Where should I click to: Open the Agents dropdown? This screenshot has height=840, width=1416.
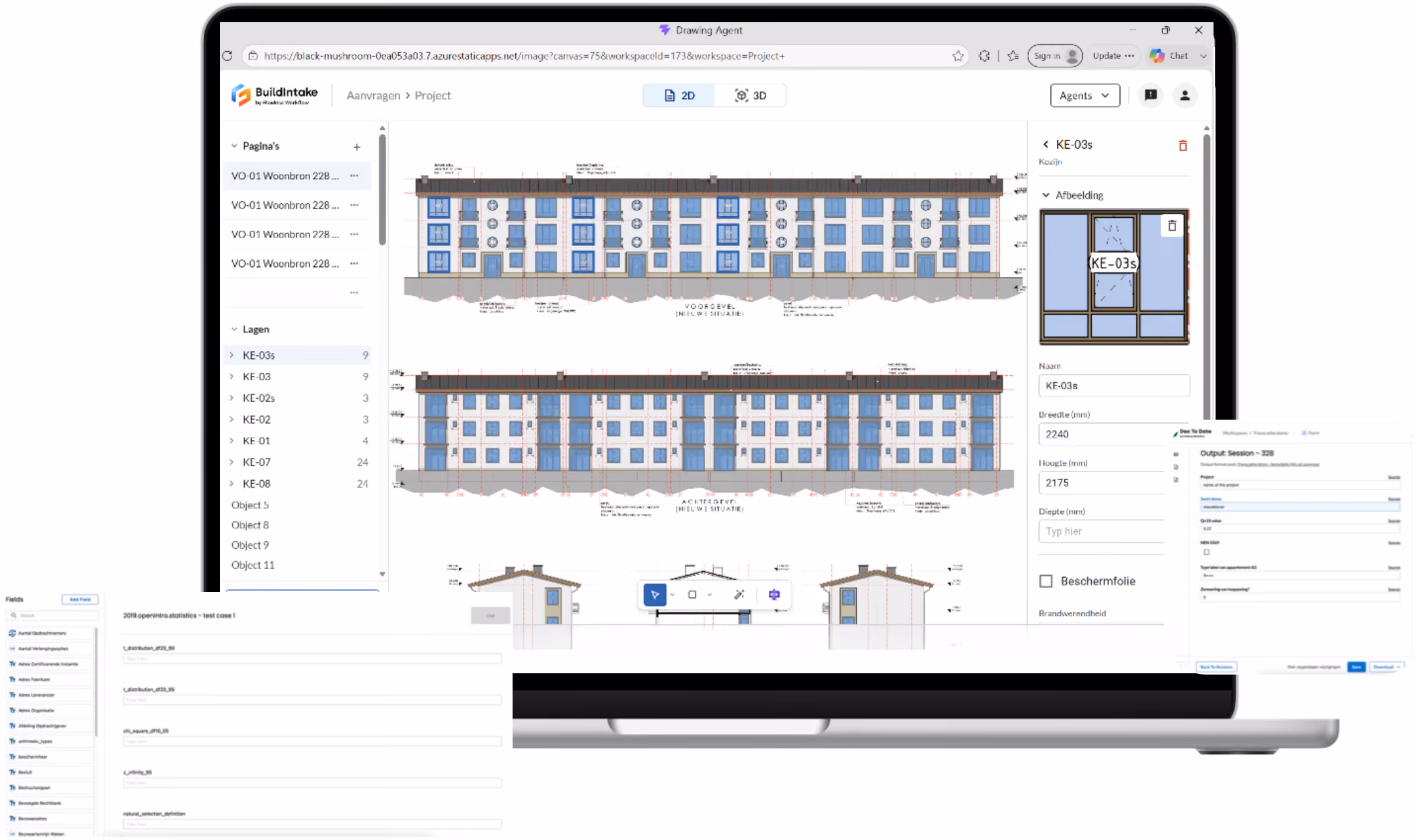coord(1084,96)
